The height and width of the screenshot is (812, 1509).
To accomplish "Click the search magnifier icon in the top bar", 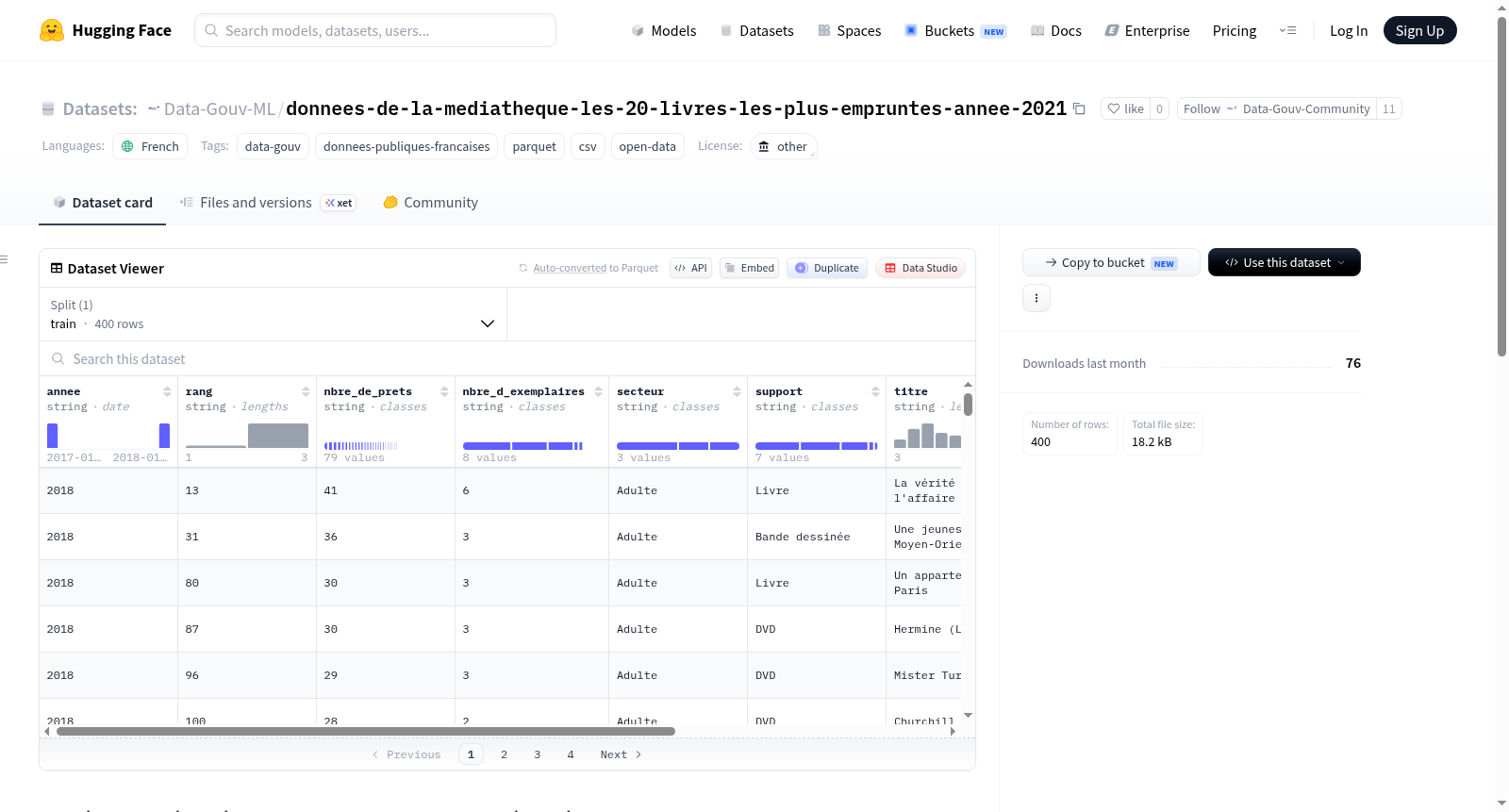I will pyautogui.click(x=211, y=30).
